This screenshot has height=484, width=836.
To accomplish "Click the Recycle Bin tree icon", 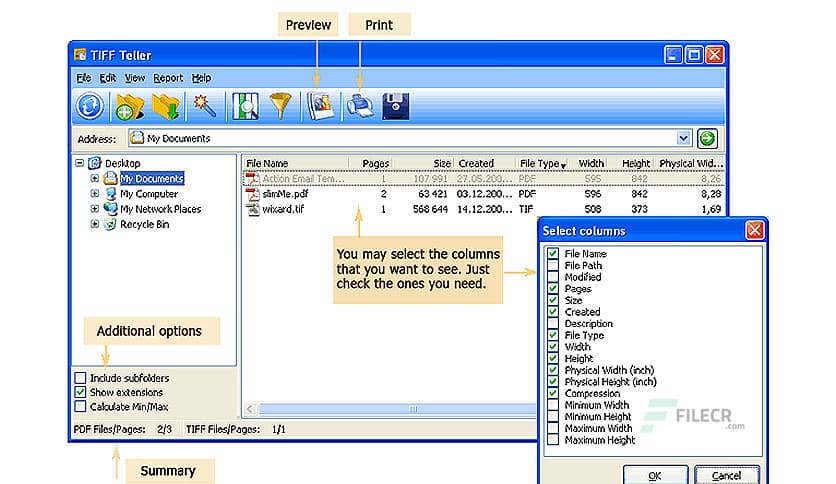I will pos(110,224).
